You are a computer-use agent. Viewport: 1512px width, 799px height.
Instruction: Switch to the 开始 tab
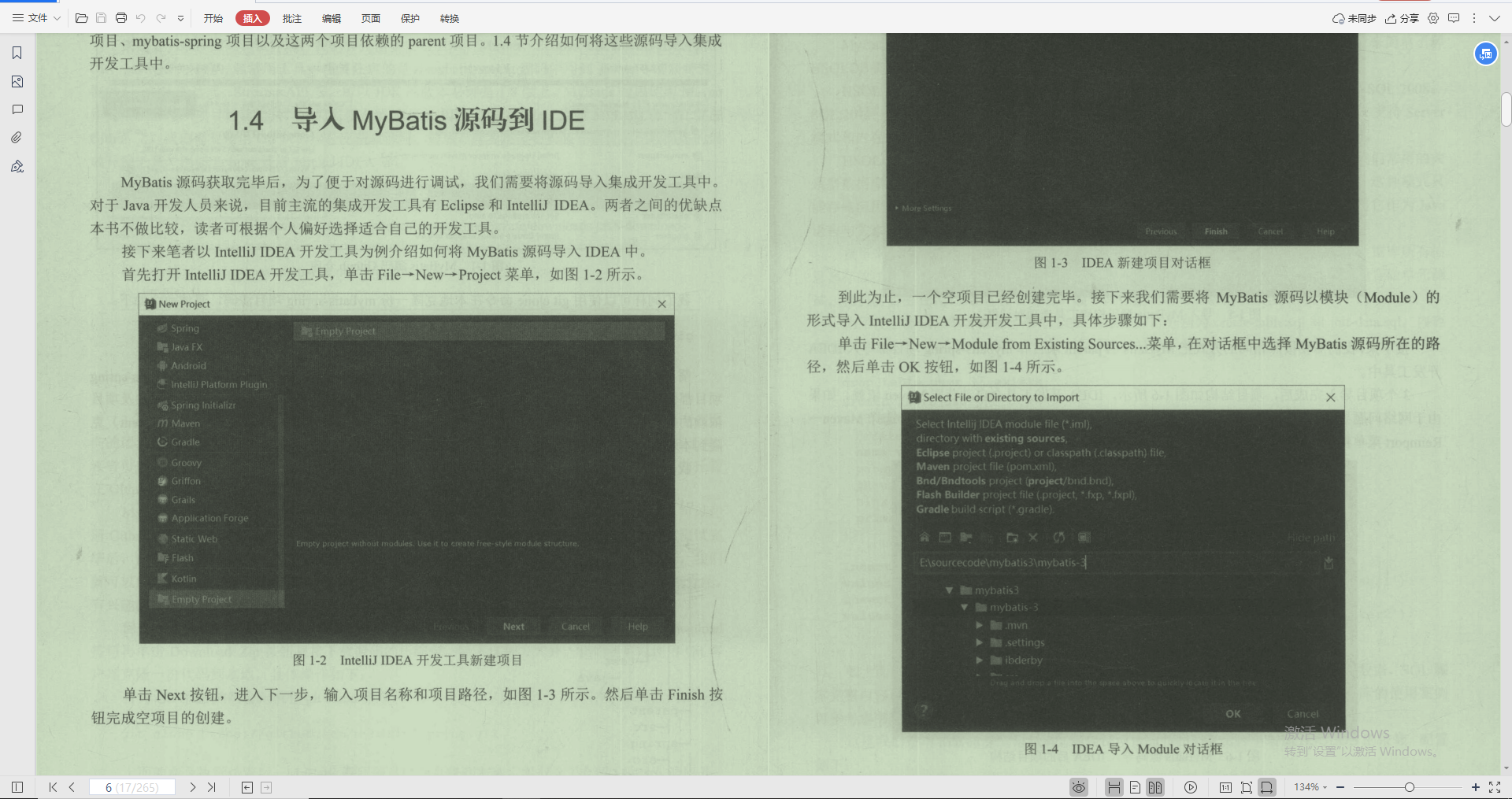click(213, 18)
